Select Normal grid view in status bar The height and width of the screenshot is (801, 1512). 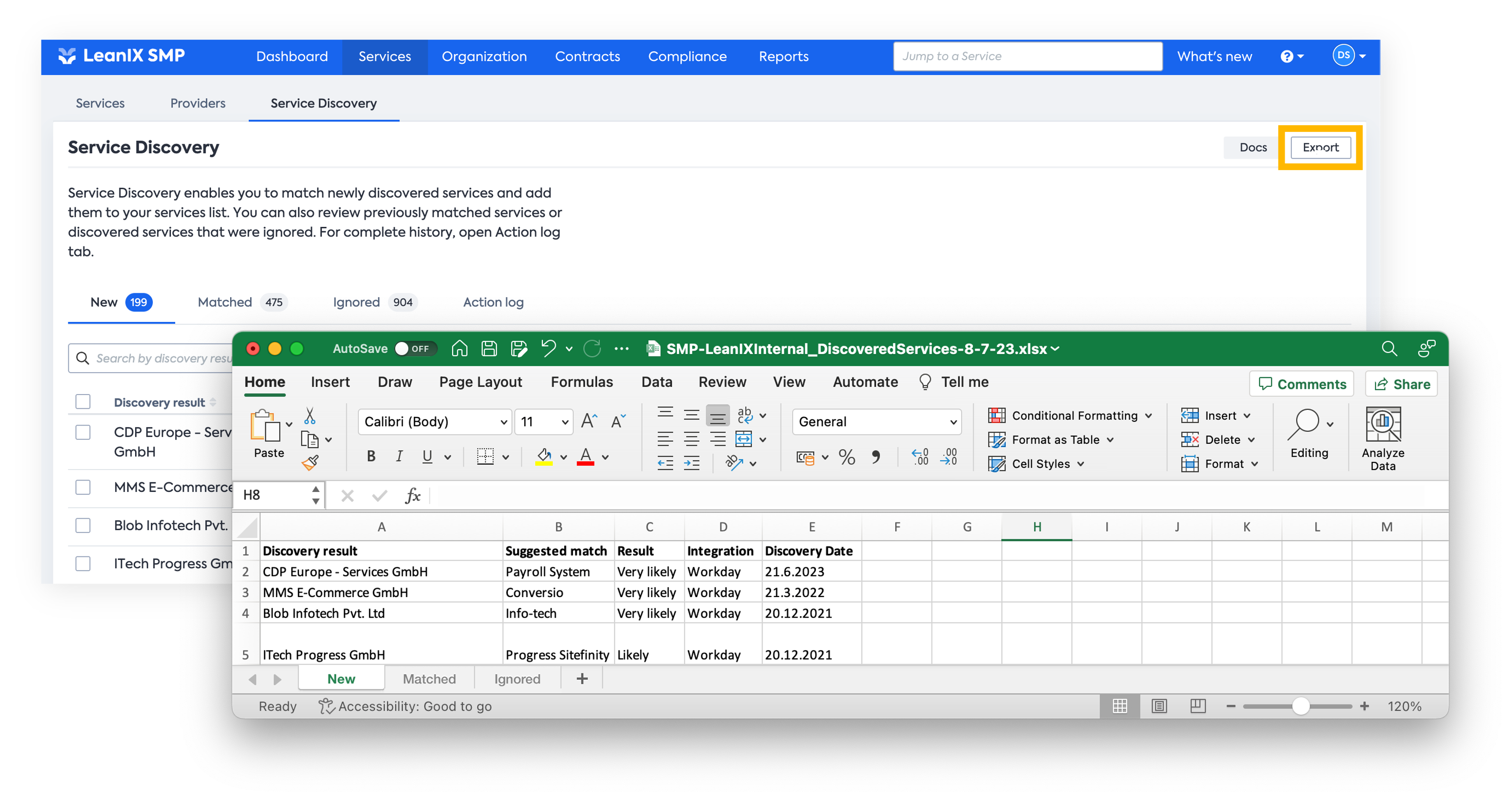[x=1120, y=706]
